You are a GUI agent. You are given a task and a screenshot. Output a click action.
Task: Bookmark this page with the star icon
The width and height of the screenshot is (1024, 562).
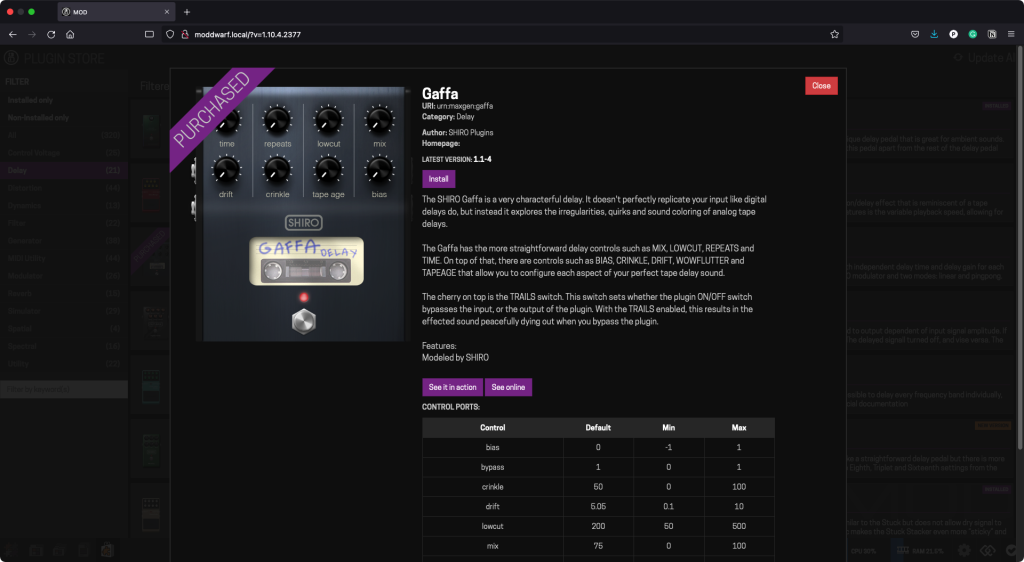pyautogui.click(x=834, y=34)
